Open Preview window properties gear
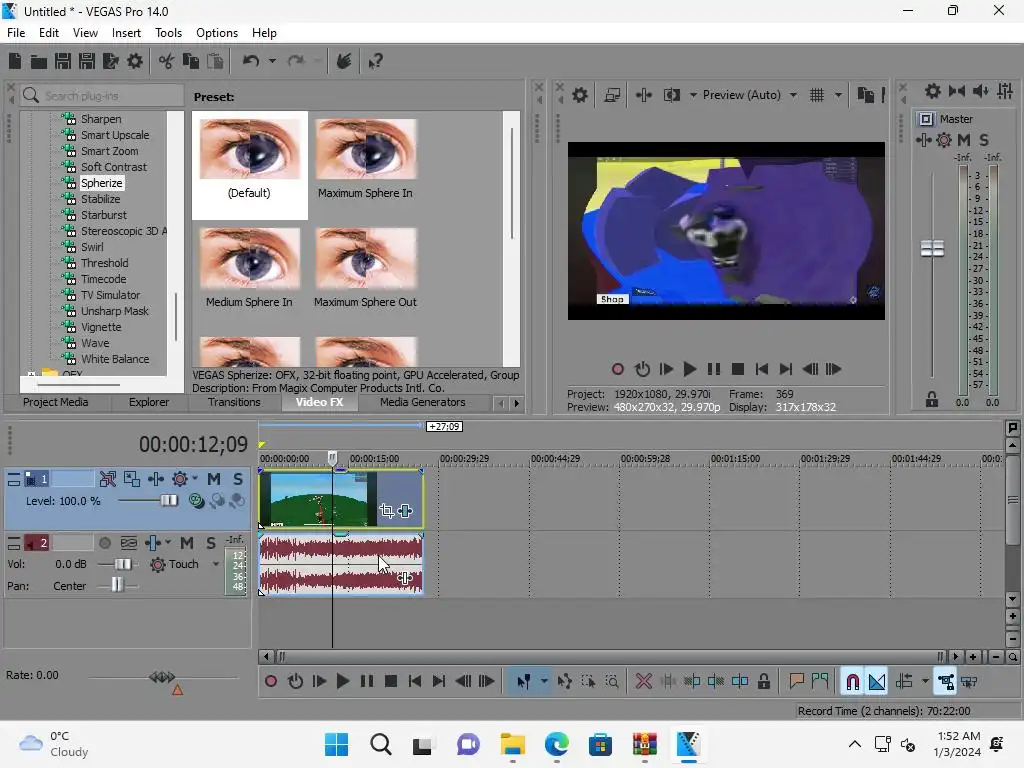This screenshot has height=768, width=1024. coord(580,95)
